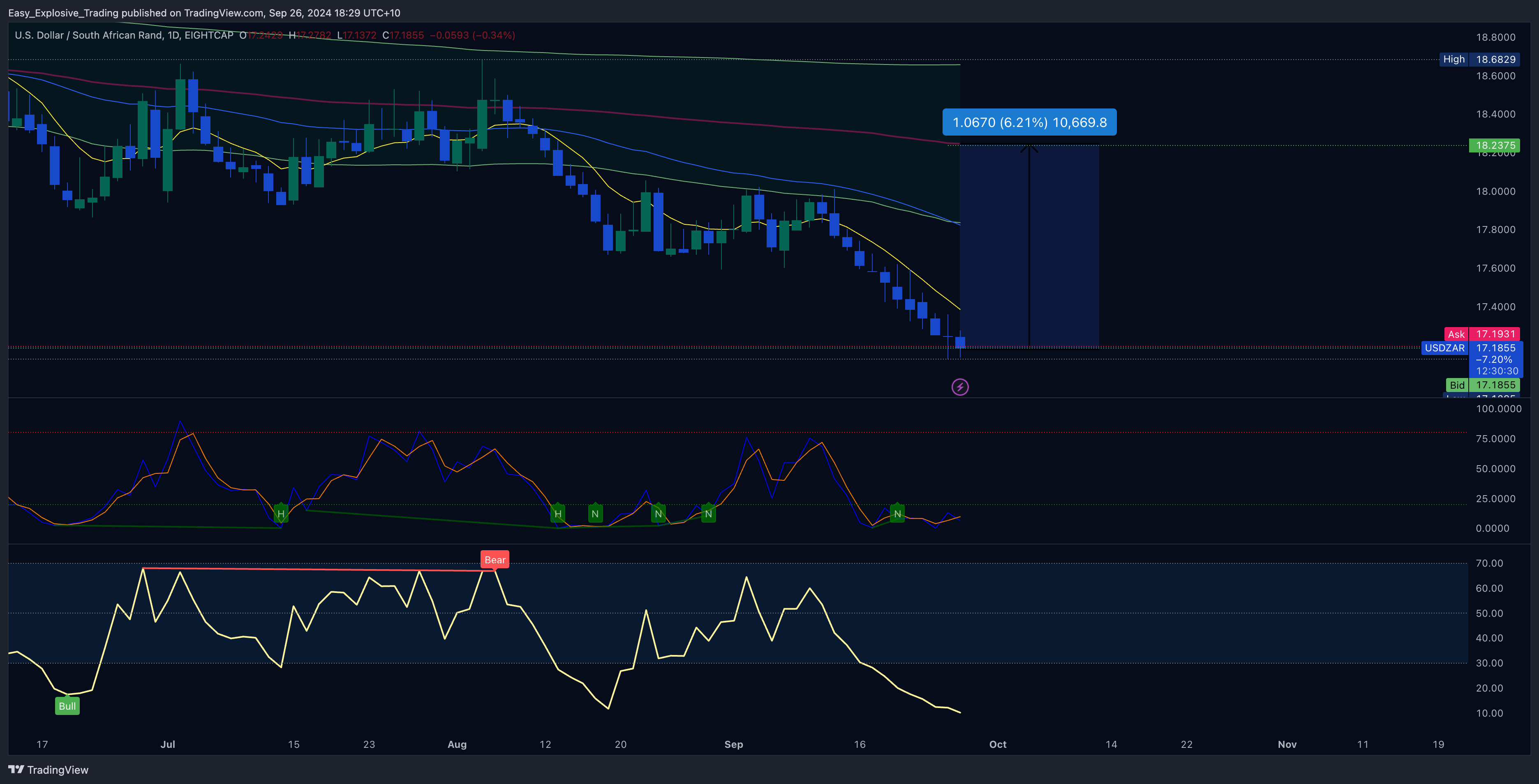Click the 17.8000 price axis label
The height and width of the screenshot is (784, 1539).
[x=1495, y=229]
